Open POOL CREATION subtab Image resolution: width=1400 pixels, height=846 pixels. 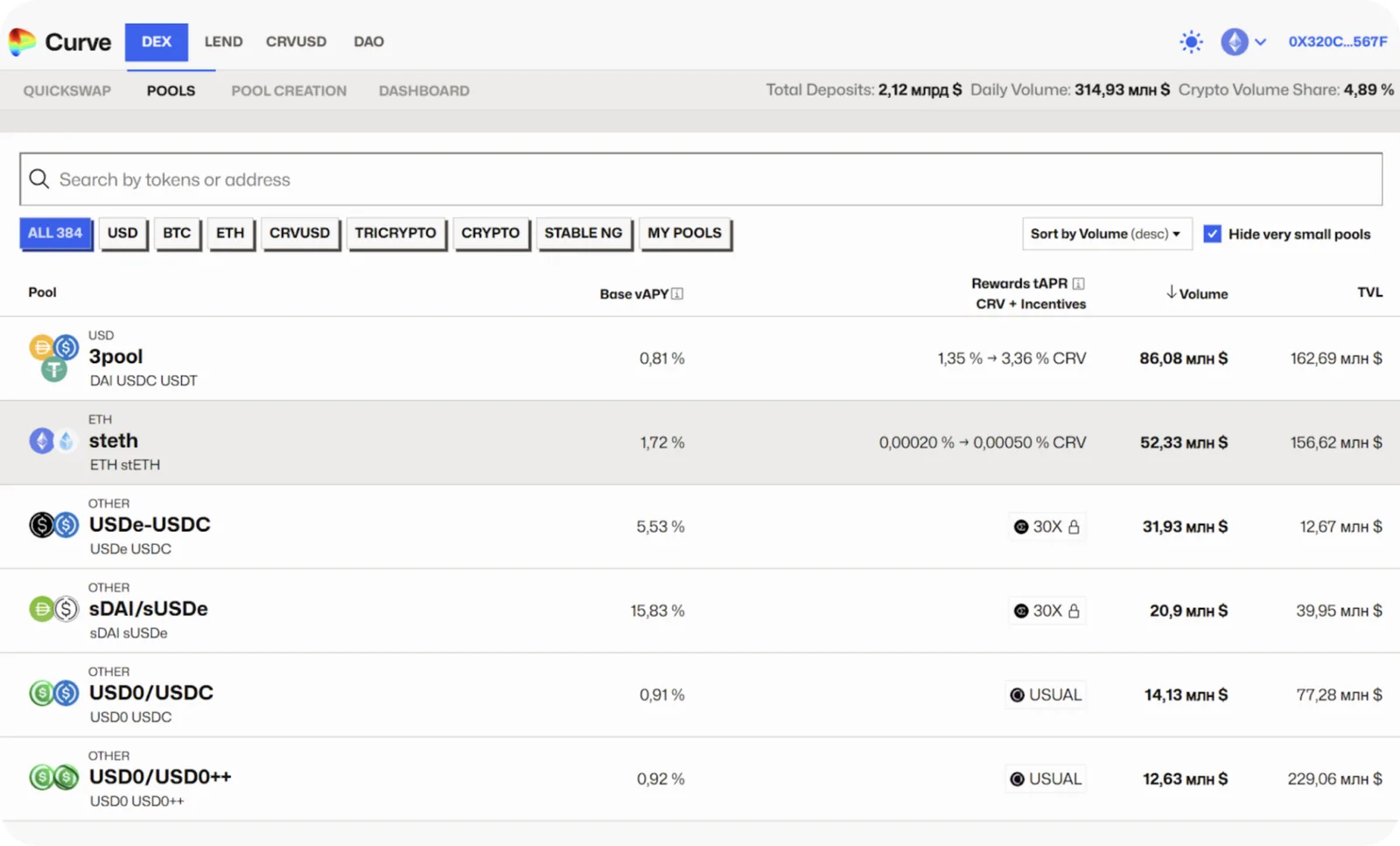(289, 91)
